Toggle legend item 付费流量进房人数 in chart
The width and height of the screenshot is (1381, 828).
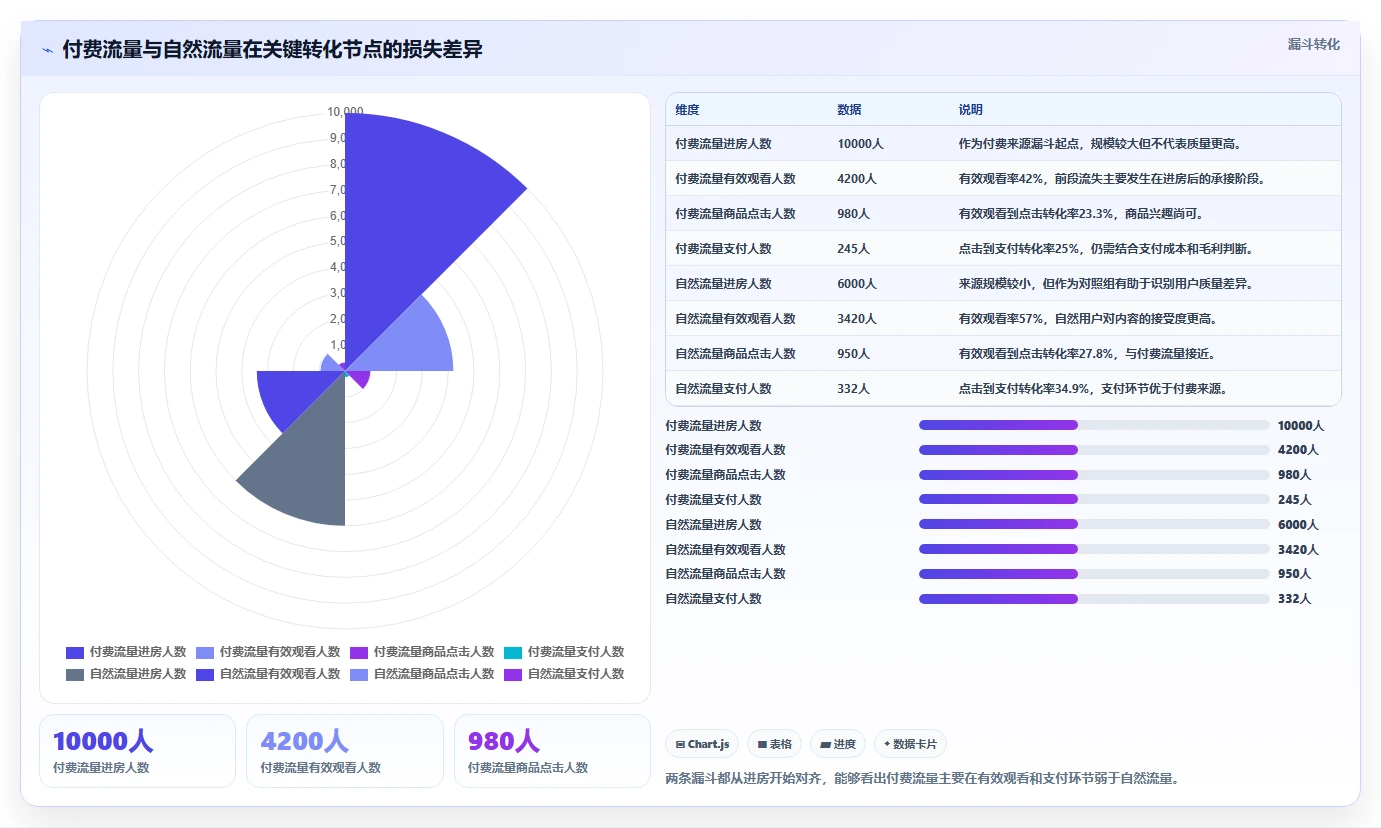tap(126, 652)
